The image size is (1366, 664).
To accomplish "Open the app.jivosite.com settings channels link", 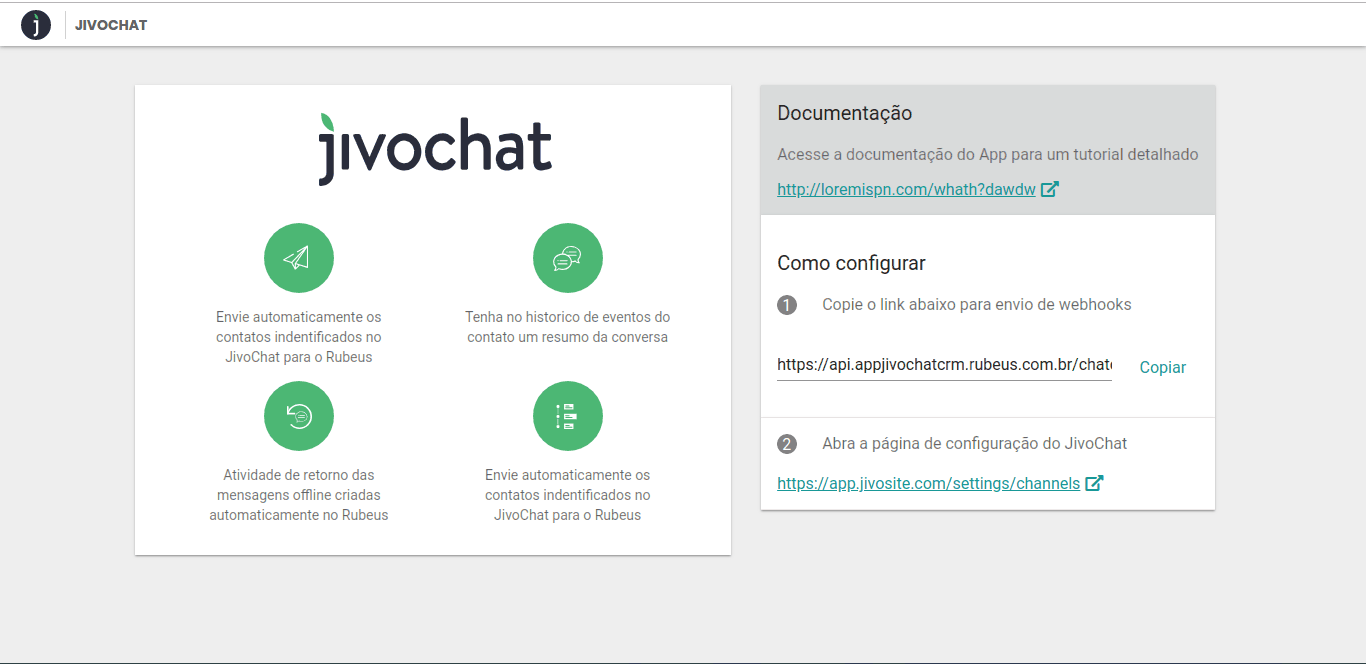I will [x=928, y=483].
